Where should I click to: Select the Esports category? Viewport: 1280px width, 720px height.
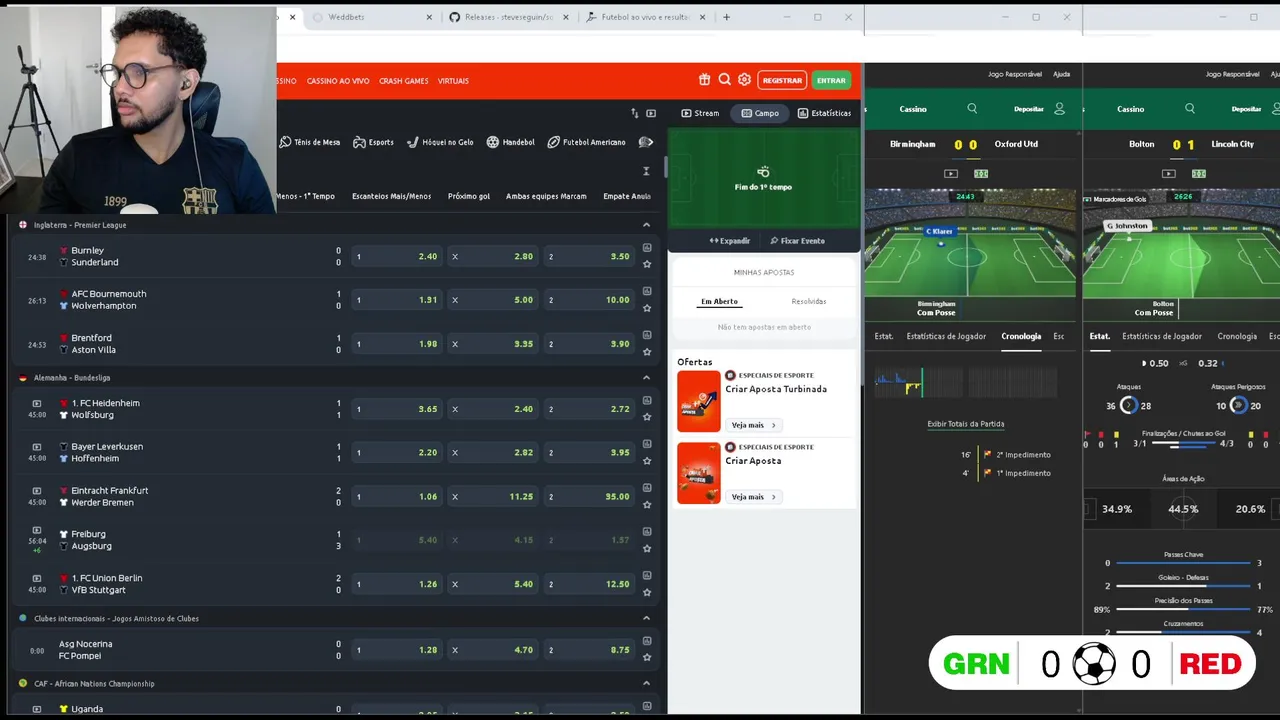pyautogui.click(x=373, y=142)
